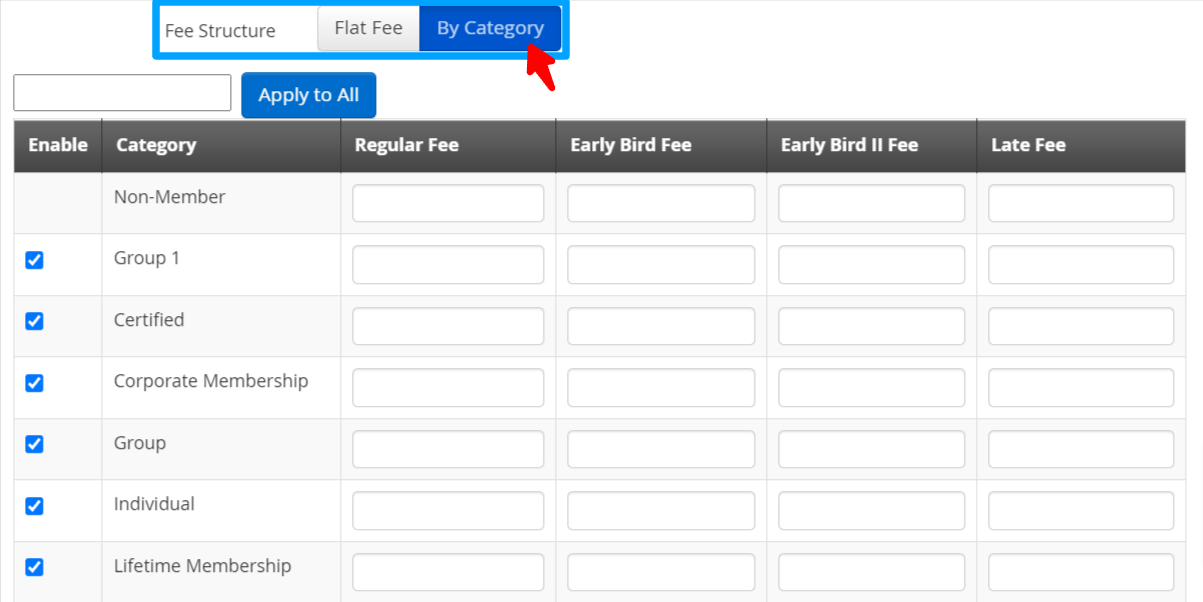
Task: Click the fee amount input beside Apply to All
Action: tap(121, 92)
